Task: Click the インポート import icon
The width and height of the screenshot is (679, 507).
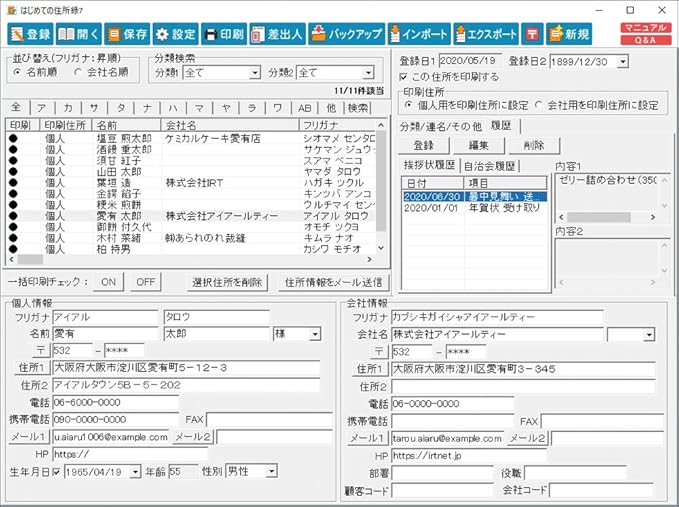Action: click(x=416, y=34)
